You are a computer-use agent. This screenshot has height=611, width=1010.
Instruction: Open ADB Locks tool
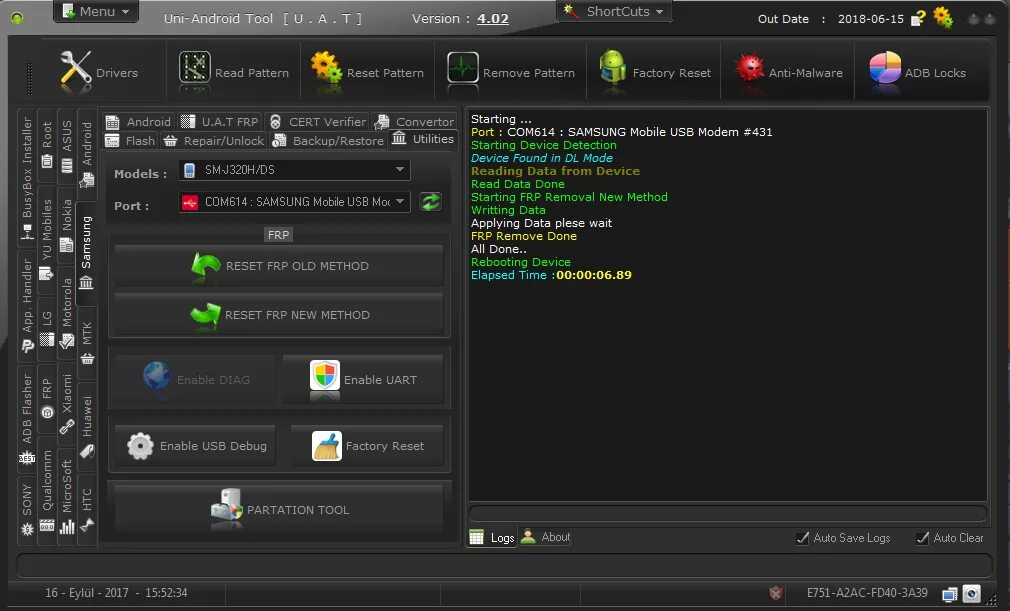pyautogui.click(x=917, y=71)
